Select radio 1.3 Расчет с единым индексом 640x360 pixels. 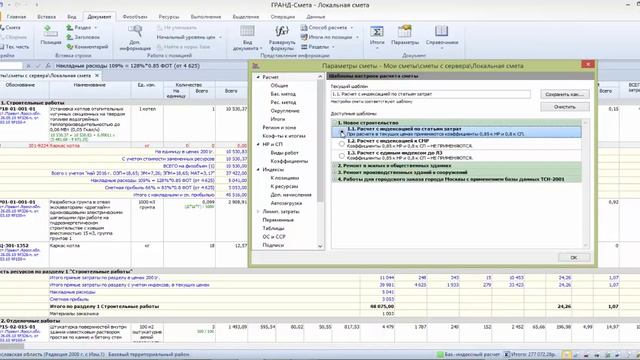pyautogui.click(x=342, y=156)
